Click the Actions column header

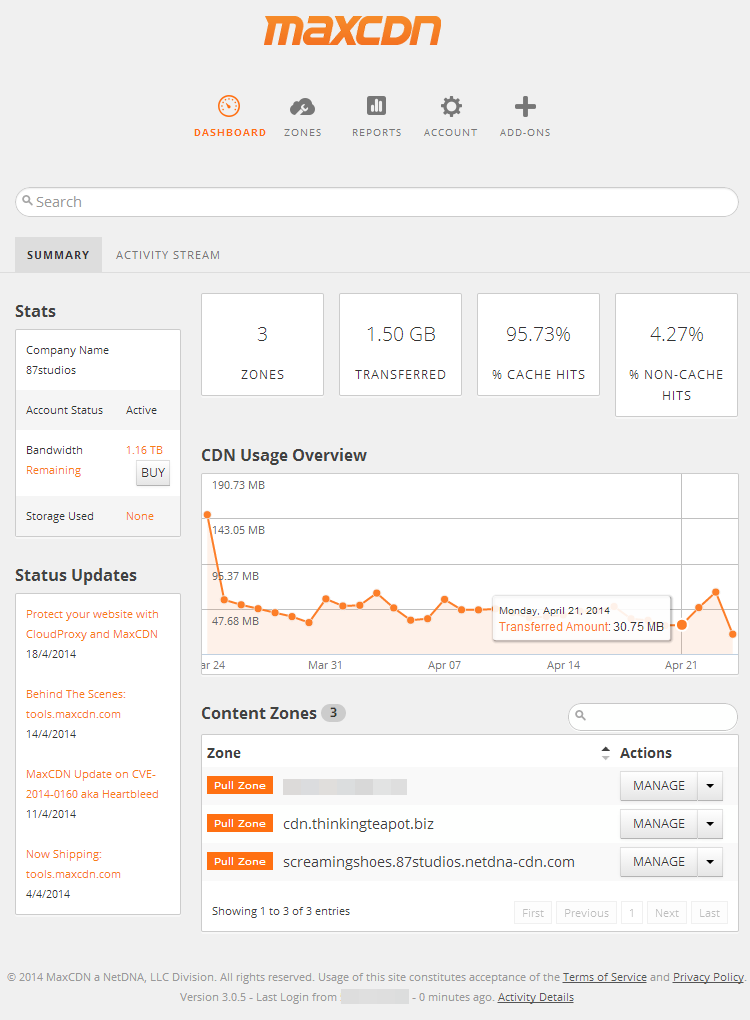click(x=645, y=753)
